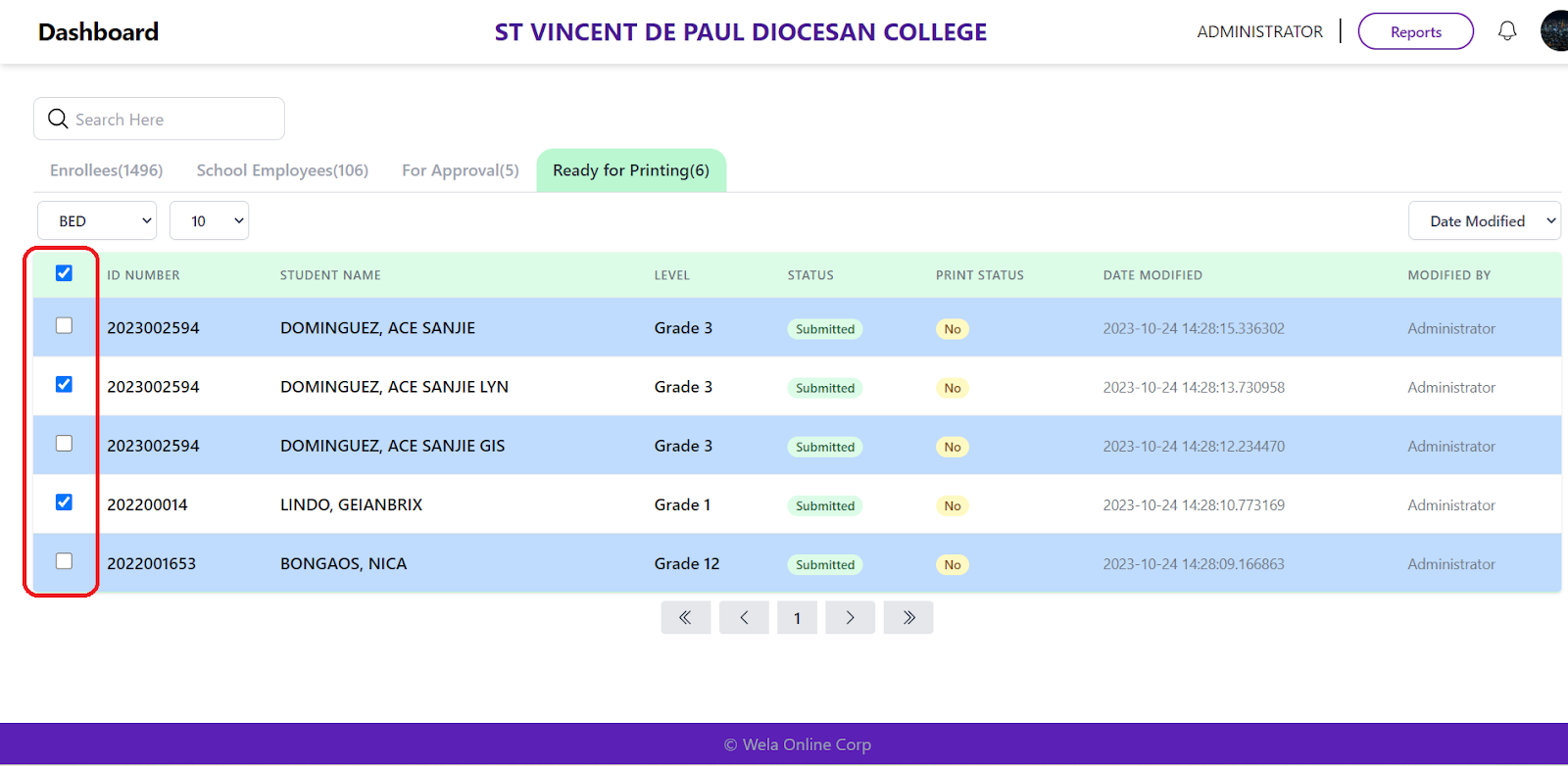The height and width of the screenshot is (766, 1568).
Task: Click the ST VINCENT DE PAUL DIOCESAN COLLEGE title
Action: pos(741,32)
